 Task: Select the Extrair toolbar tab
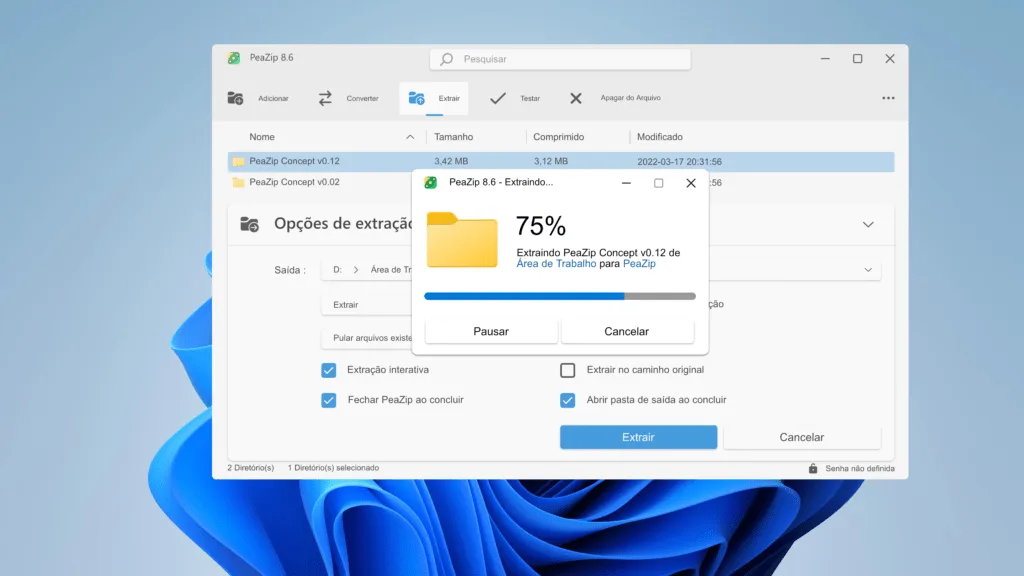tap(434, 98)
